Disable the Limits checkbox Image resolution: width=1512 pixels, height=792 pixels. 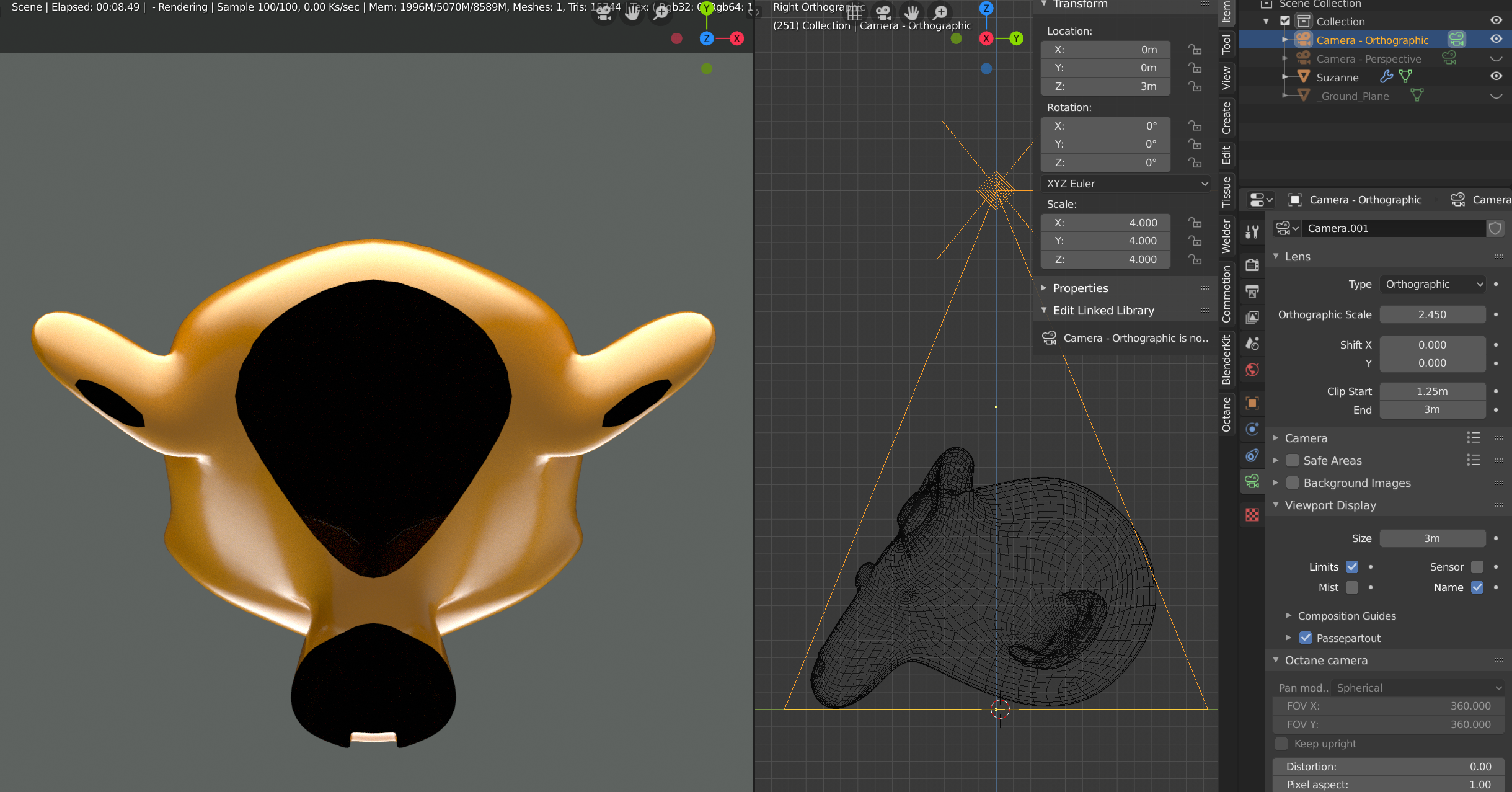[1352, 567]
